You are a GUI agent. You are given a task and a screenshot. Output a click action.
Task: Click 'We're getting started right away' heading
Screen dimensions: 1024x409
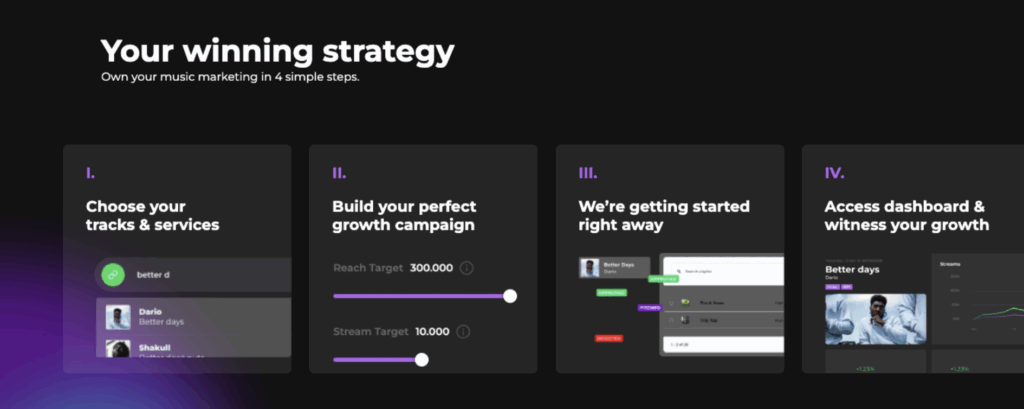click(x=664, y=216)
